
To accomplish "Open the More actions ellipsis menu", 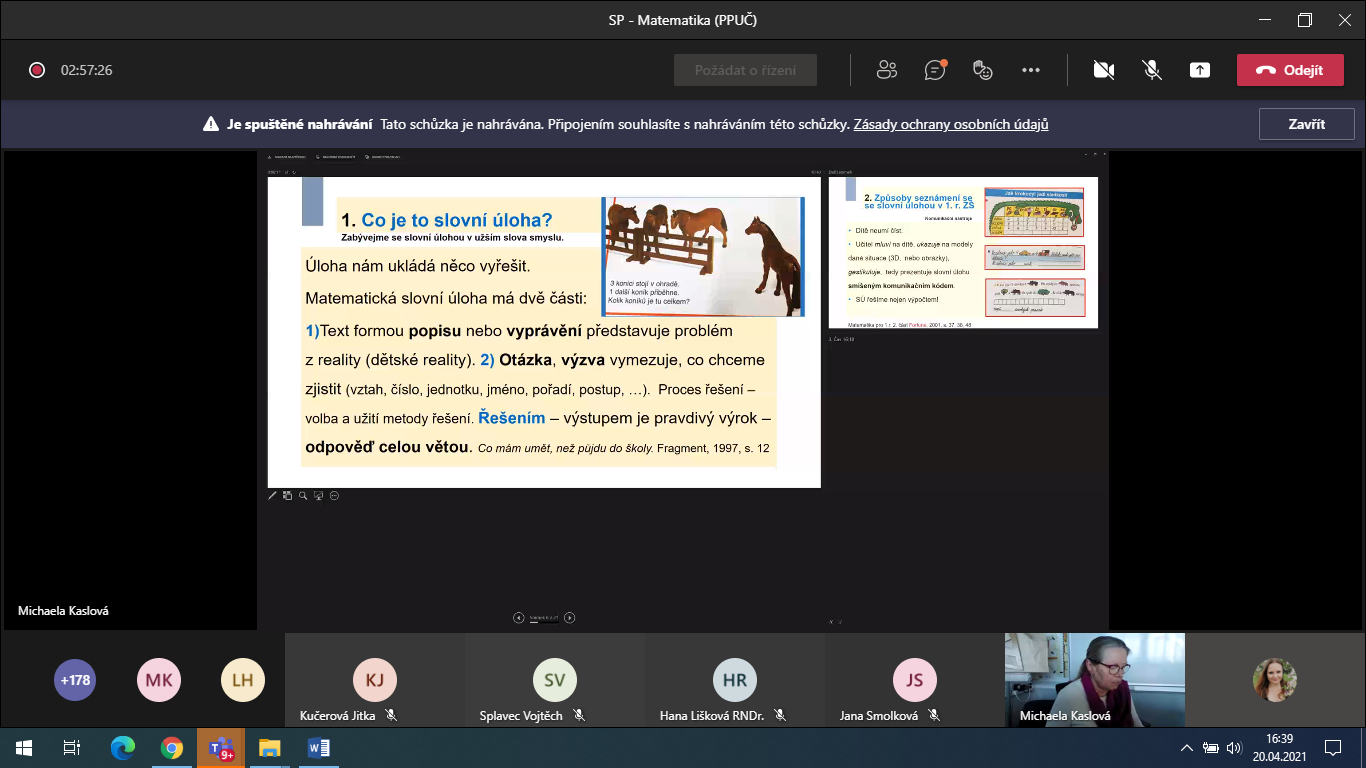I will pyautogui.click(x=1031, y=70).
